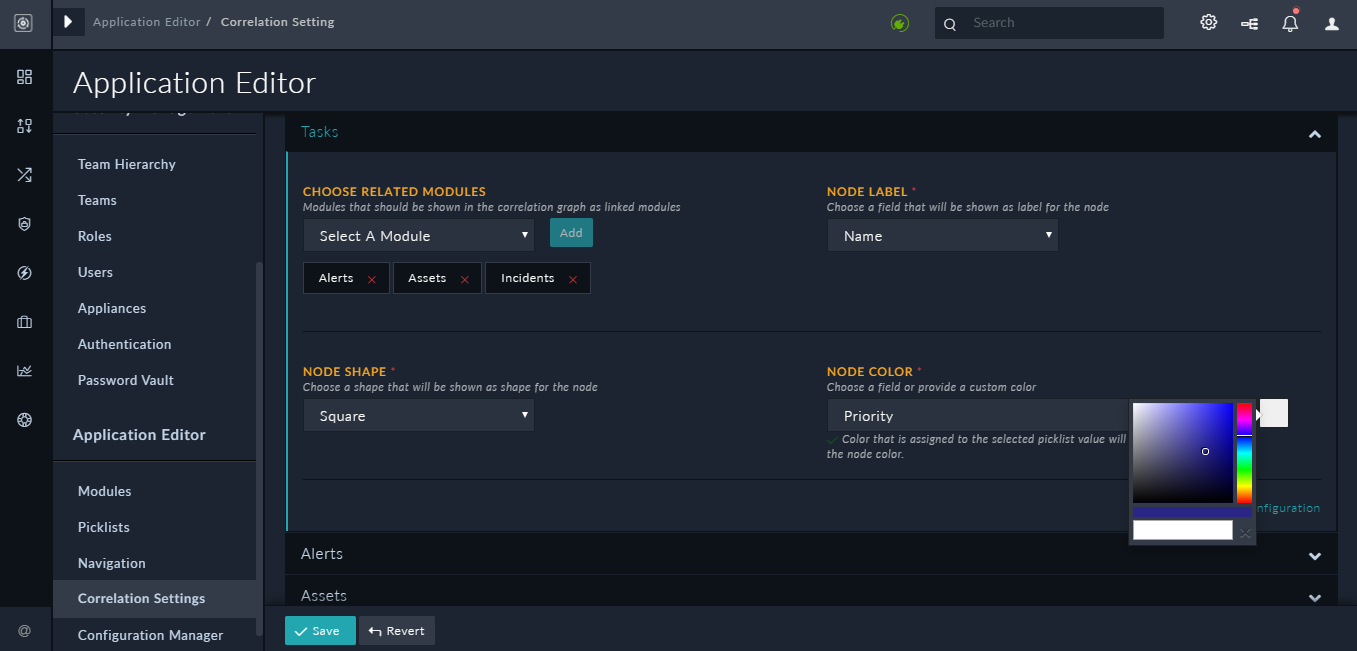Image resolution: width=1357 pixels, height=651 pixels.
Task: Open the shield security icon in sidebar
Action: [24, 223]
